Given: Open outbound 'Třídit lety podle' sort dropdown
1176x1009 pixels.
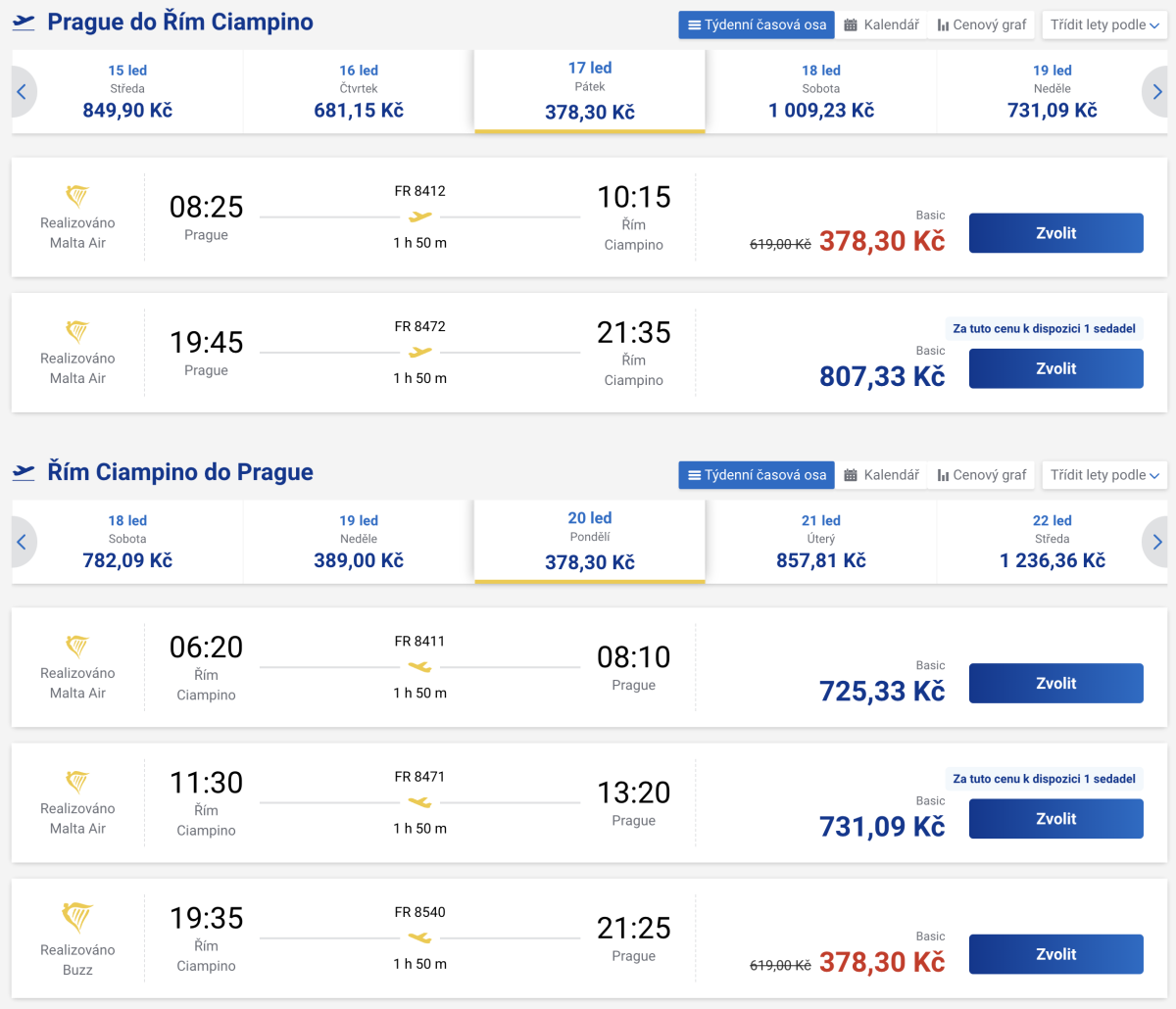Looking at the screenshot, I should tap(1104, 24).
